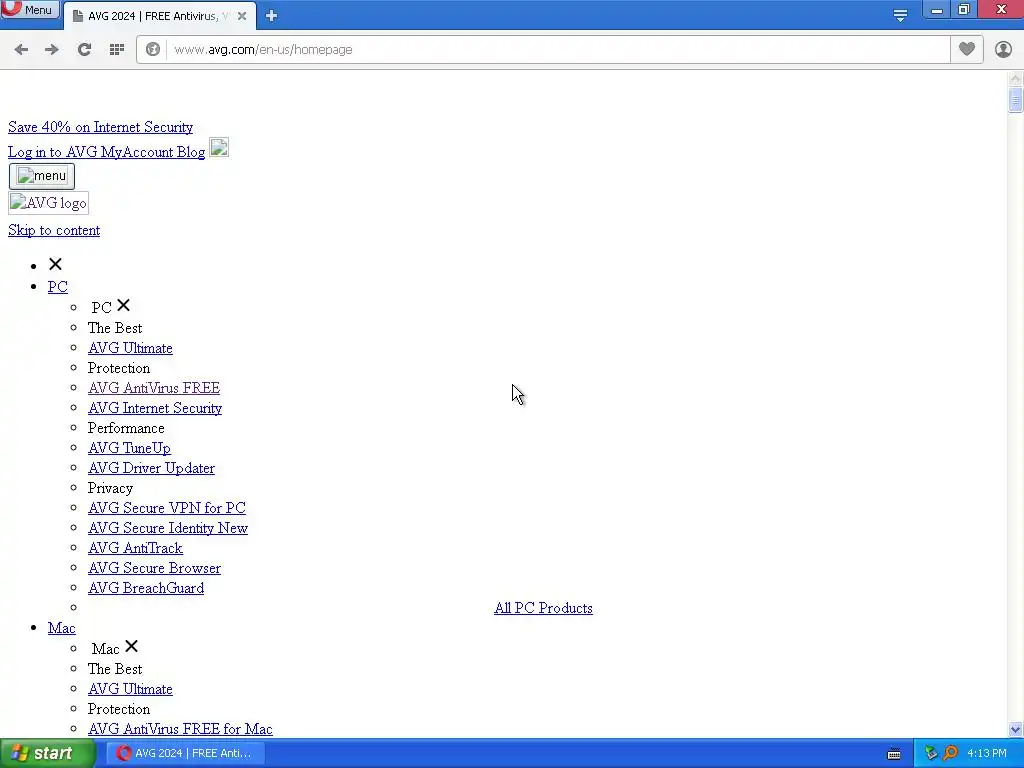Go forward to next page

pyautogui.click(x=52, y=50)
